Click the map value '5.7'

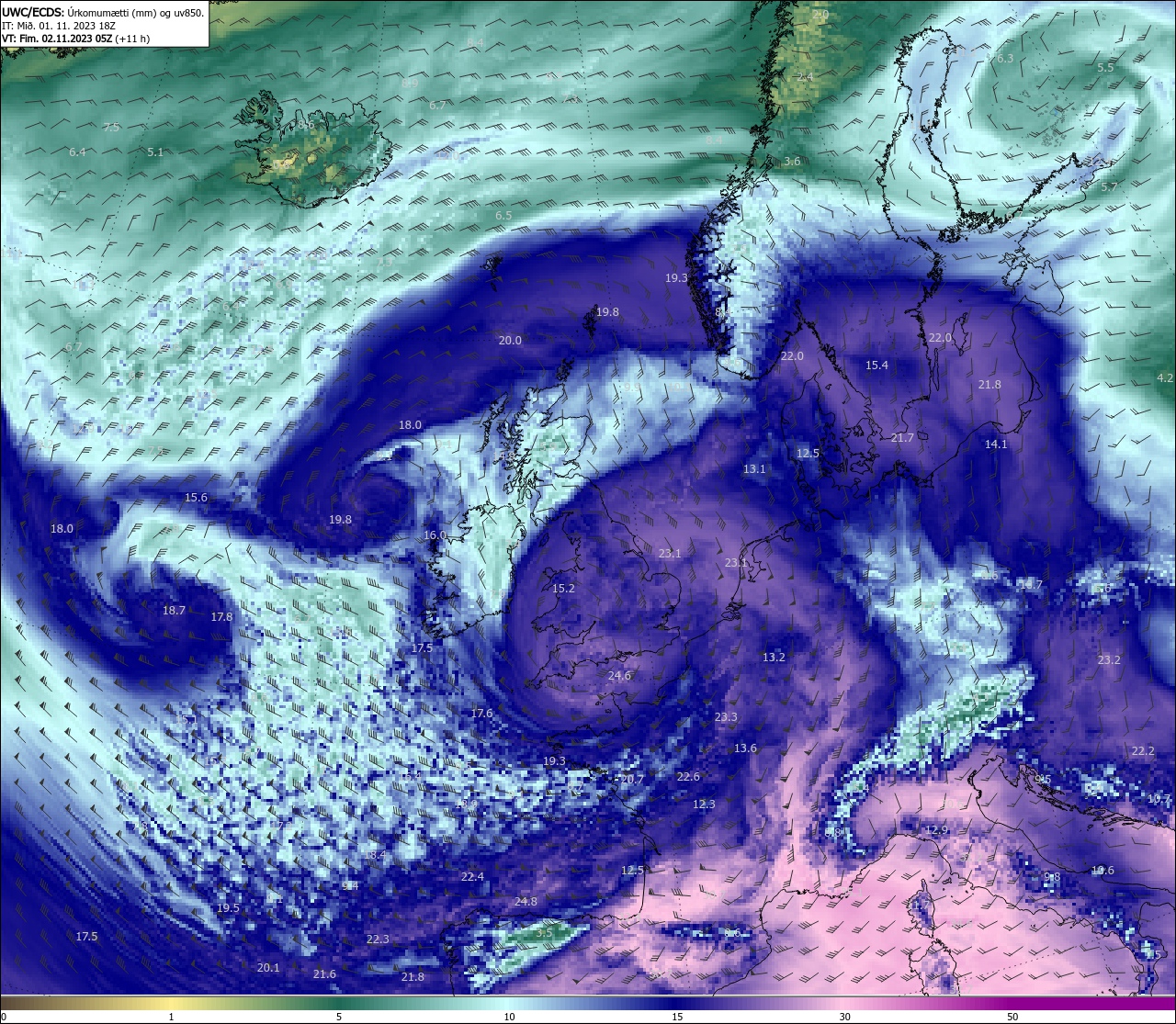pos(1109,186)
